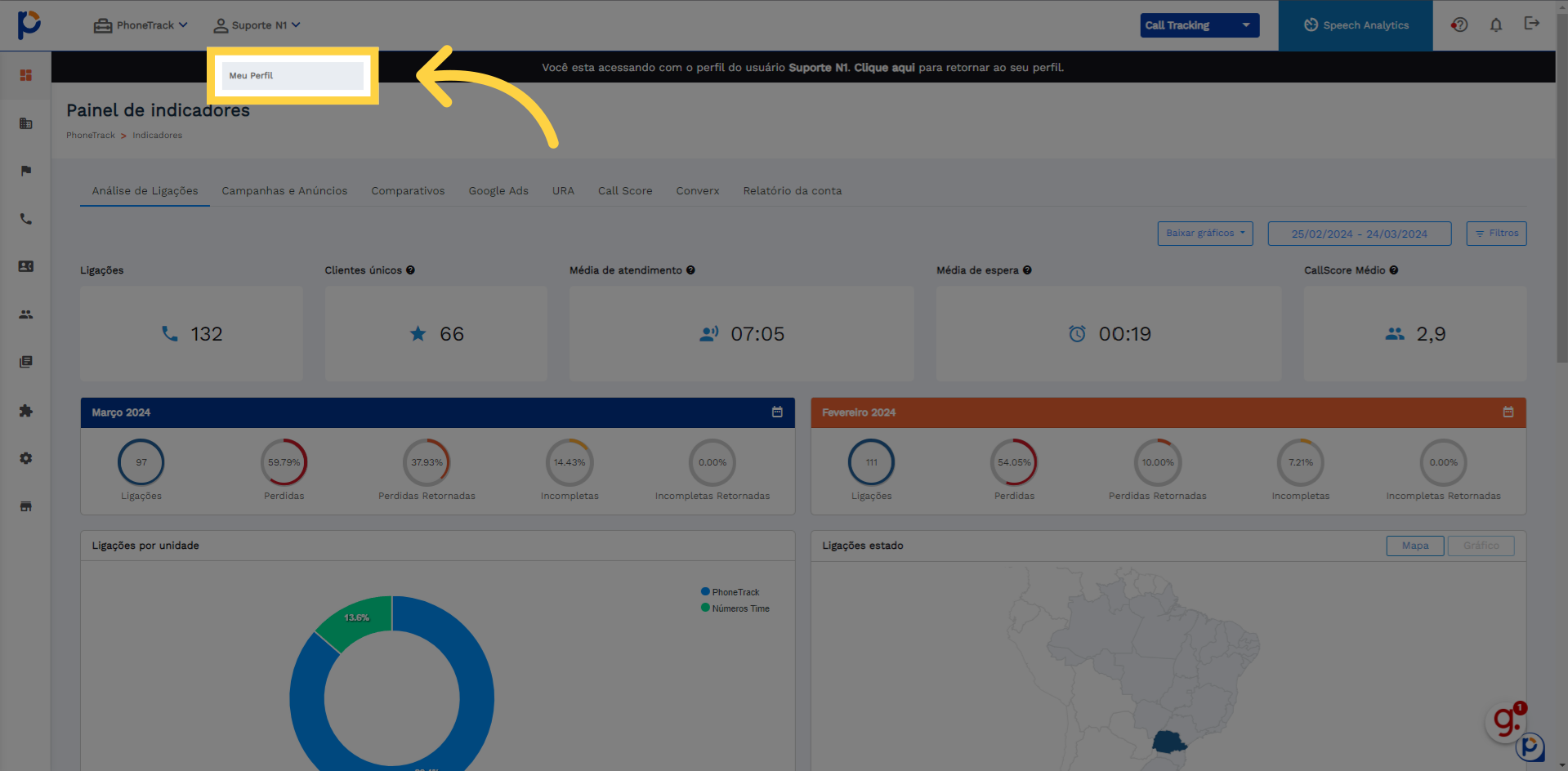This screenshot has width=1568, height=771.
Task: Click the green 13.6% donut slice
Action: coord(357,622)
